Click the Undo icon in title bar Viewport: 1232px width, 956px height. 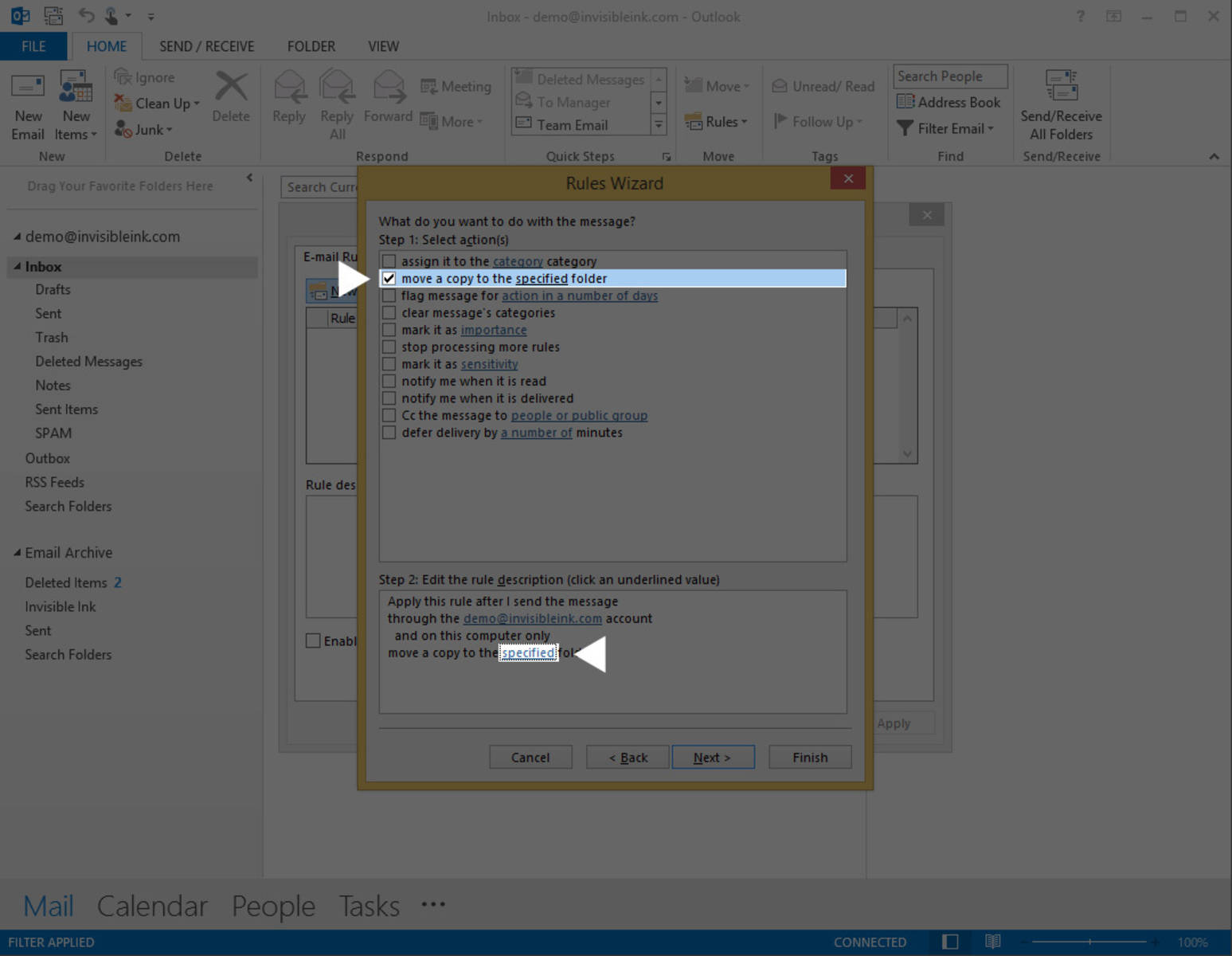87,15
